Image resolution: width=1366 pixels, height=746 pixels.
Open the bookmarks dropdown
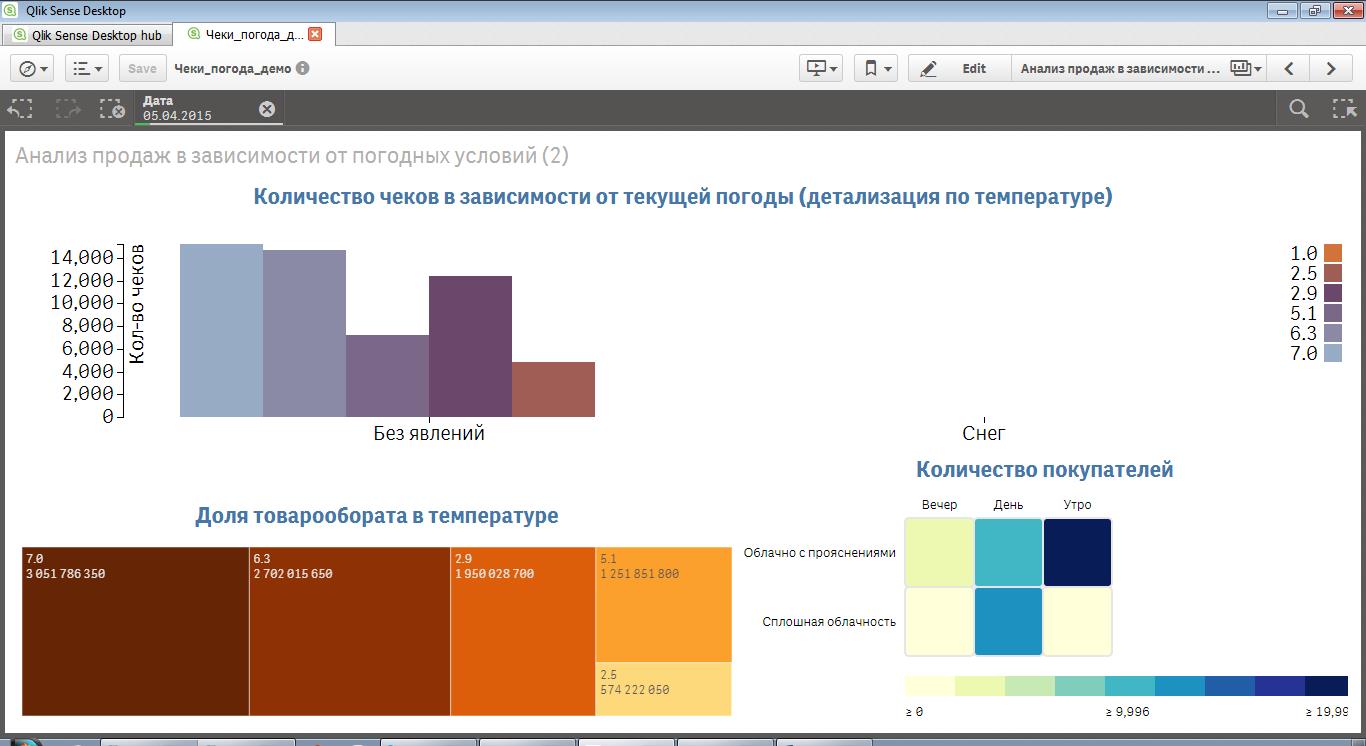click(877, 68)
